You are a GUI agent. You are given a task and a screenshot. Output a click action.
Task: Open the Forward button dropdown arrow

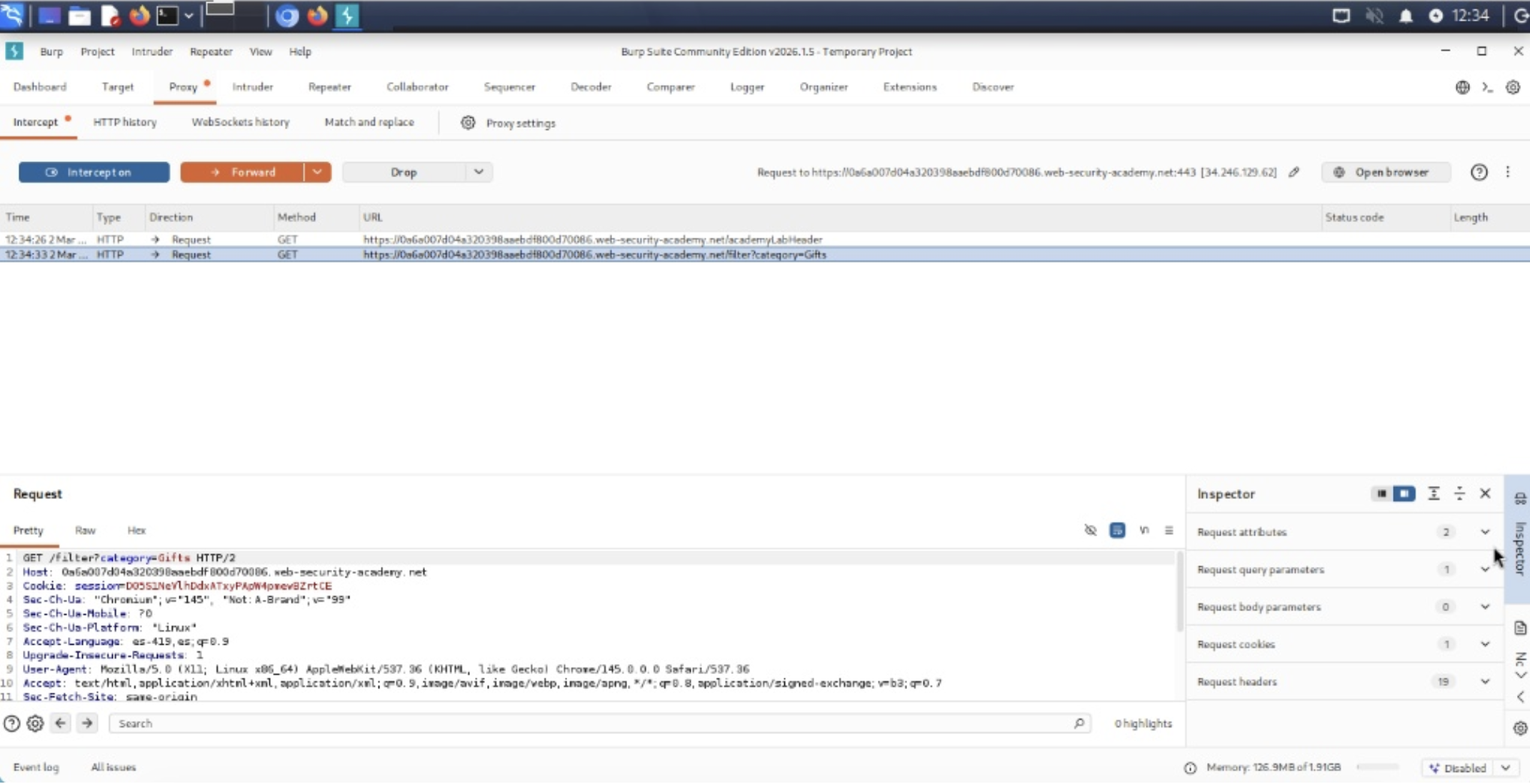coord(317,172)
